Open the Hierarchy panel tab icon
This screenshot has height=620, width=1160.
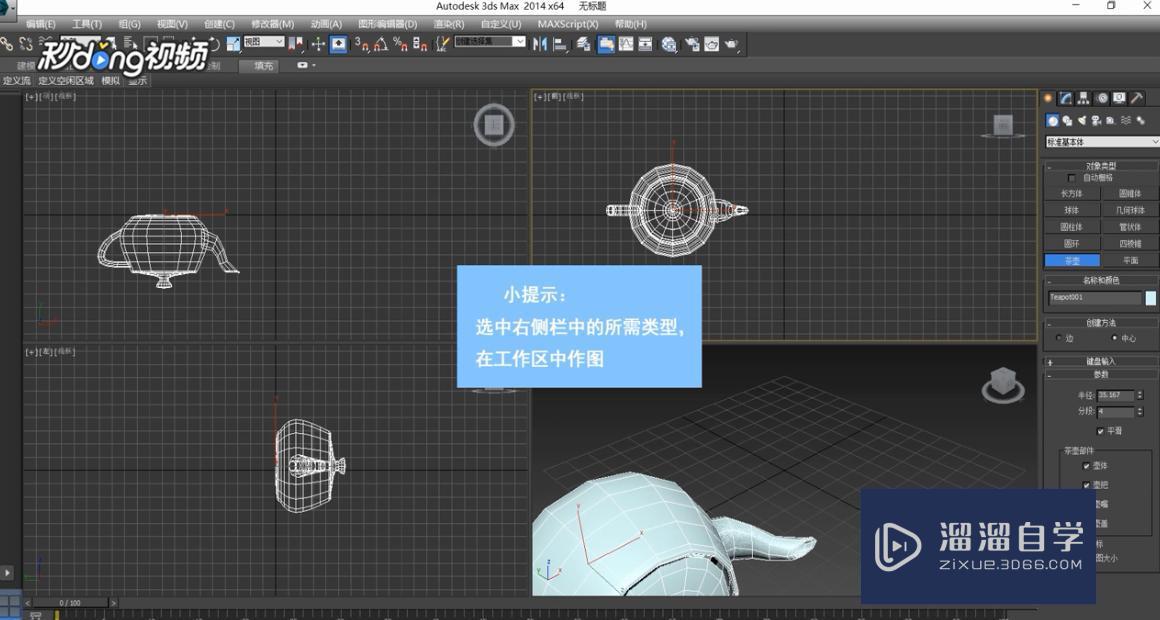1083,98
